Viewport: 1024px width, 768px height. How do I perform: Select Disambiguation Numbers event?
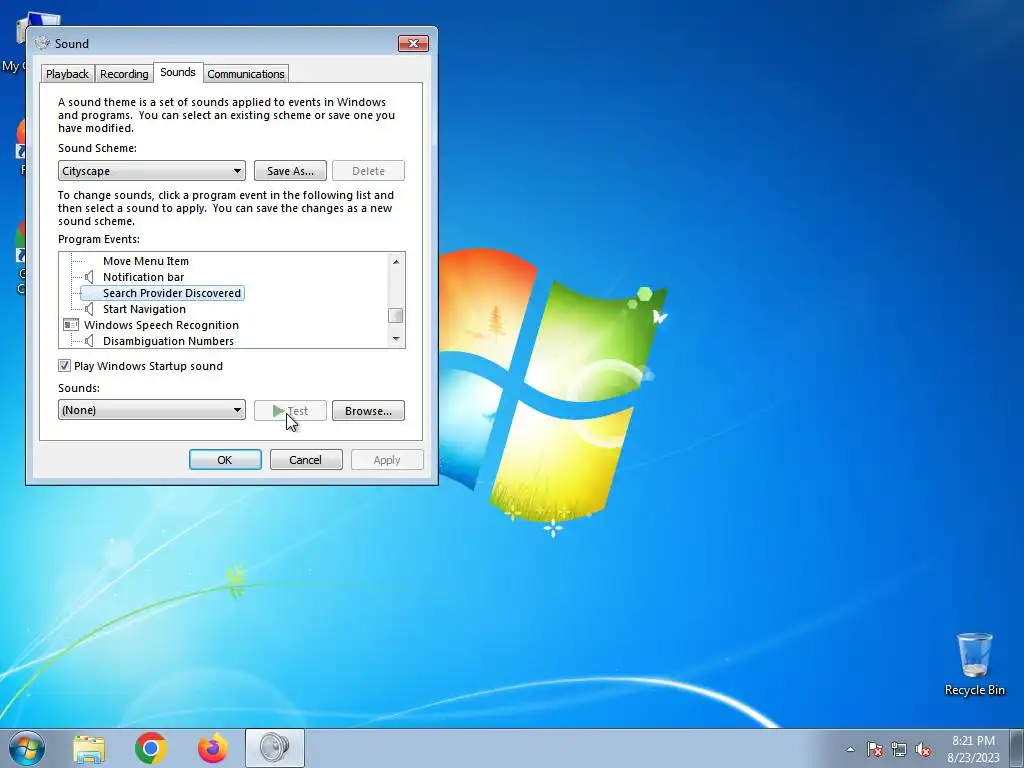pos(168,341)
